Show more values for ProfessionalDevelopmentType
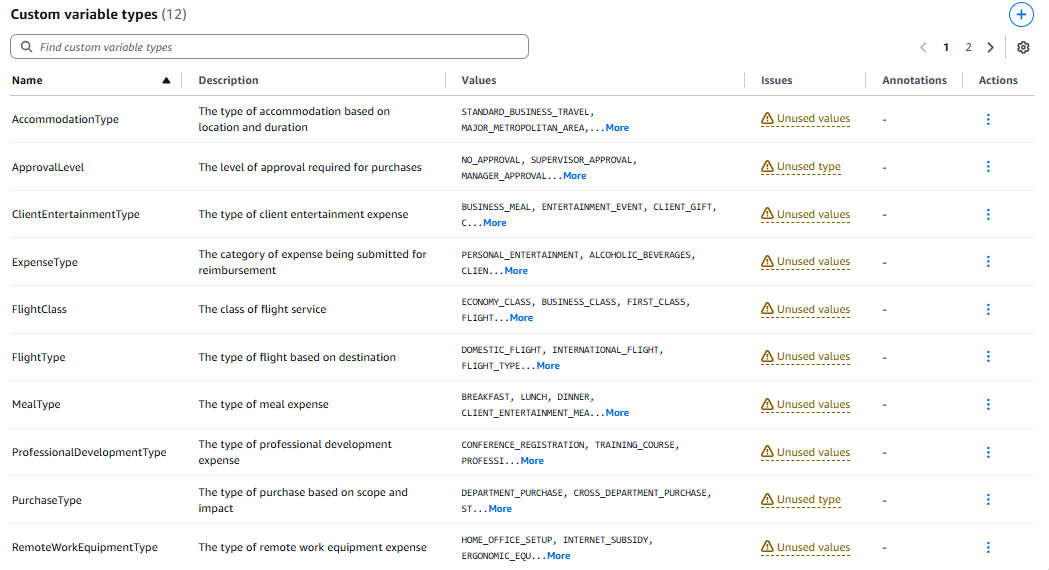 [532, 461]
